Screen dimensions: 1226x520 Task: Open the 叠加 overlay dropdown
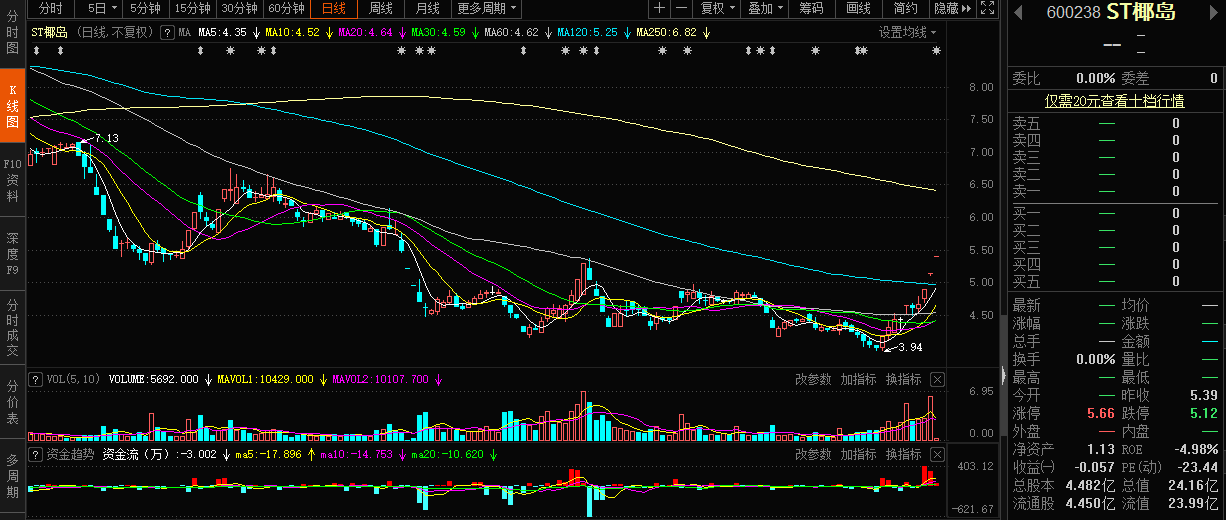(x=765, y=8)
